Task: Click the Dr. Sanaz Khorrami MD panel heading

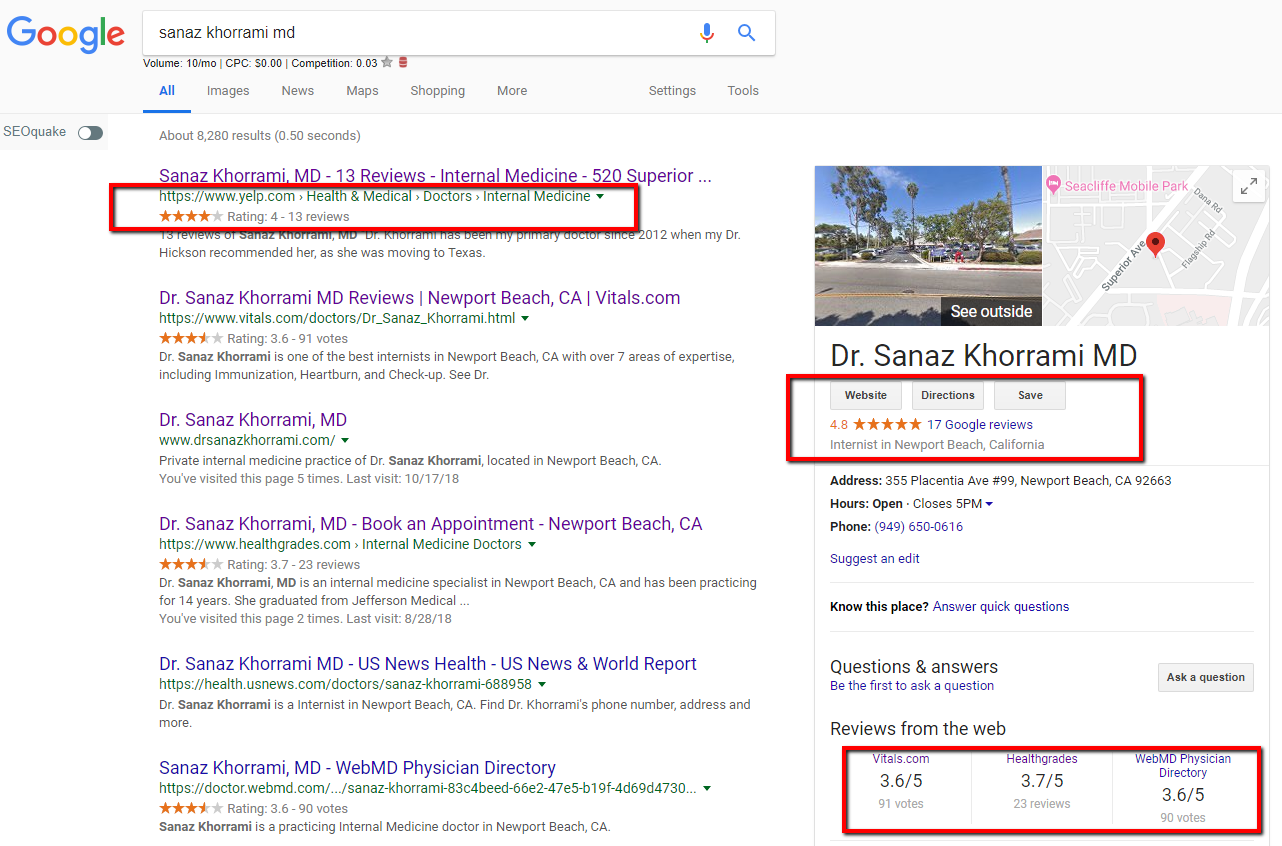Action: click(983, 355)
